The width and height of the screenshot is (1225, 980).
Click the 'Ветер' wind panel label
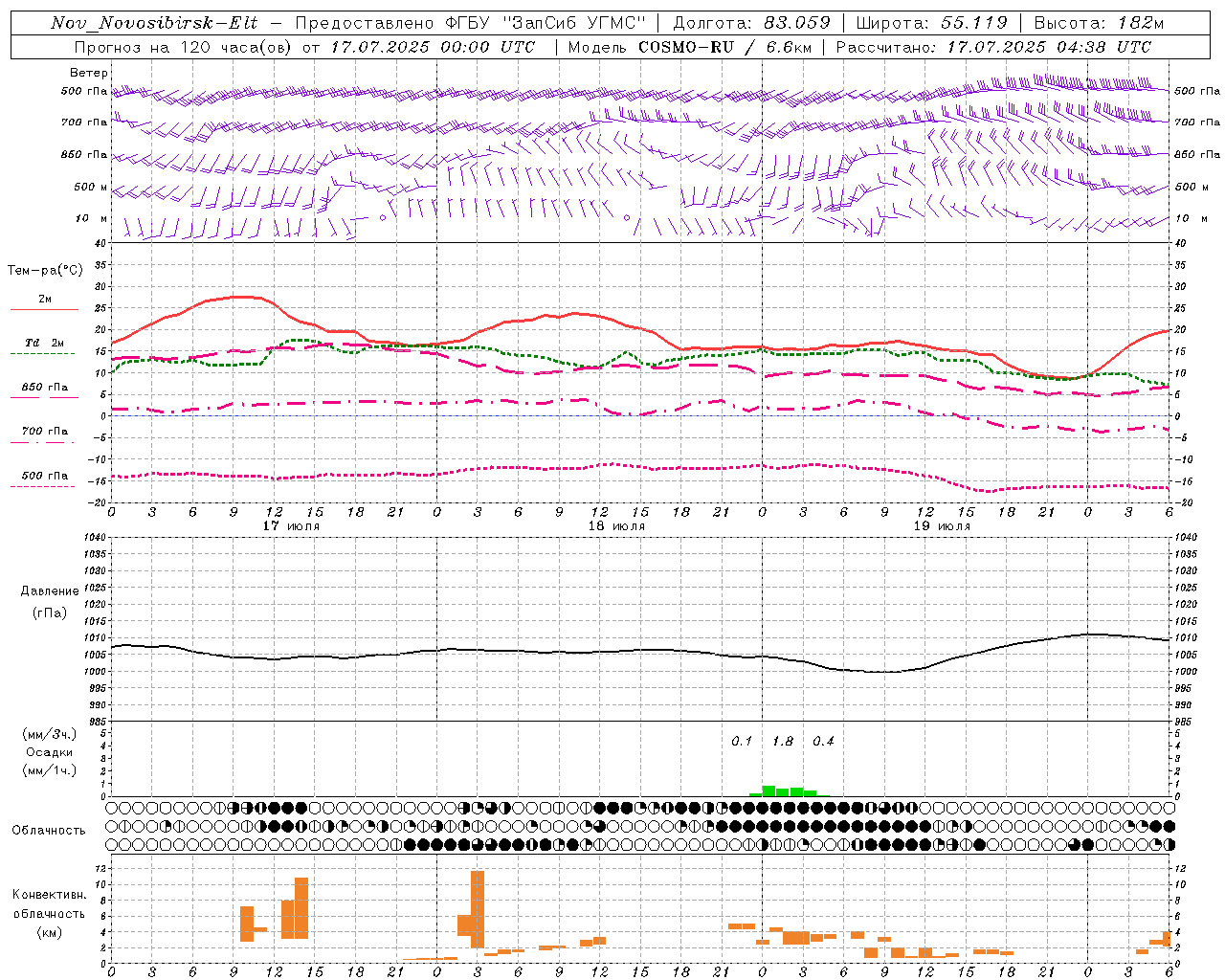tap(89, 73)
